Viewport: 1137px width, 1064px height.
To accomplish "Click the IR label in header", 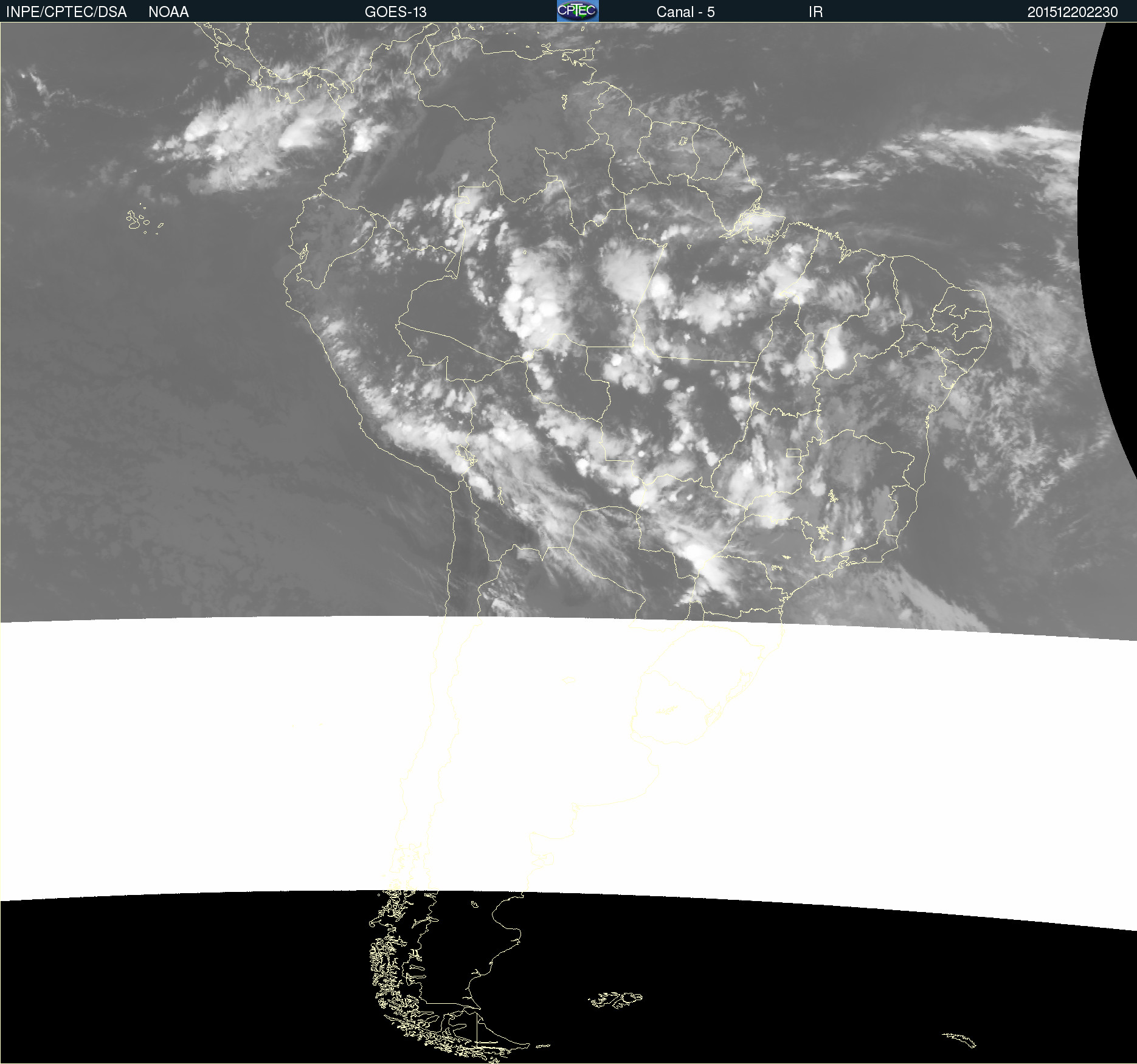I will (x=815, y=12).
